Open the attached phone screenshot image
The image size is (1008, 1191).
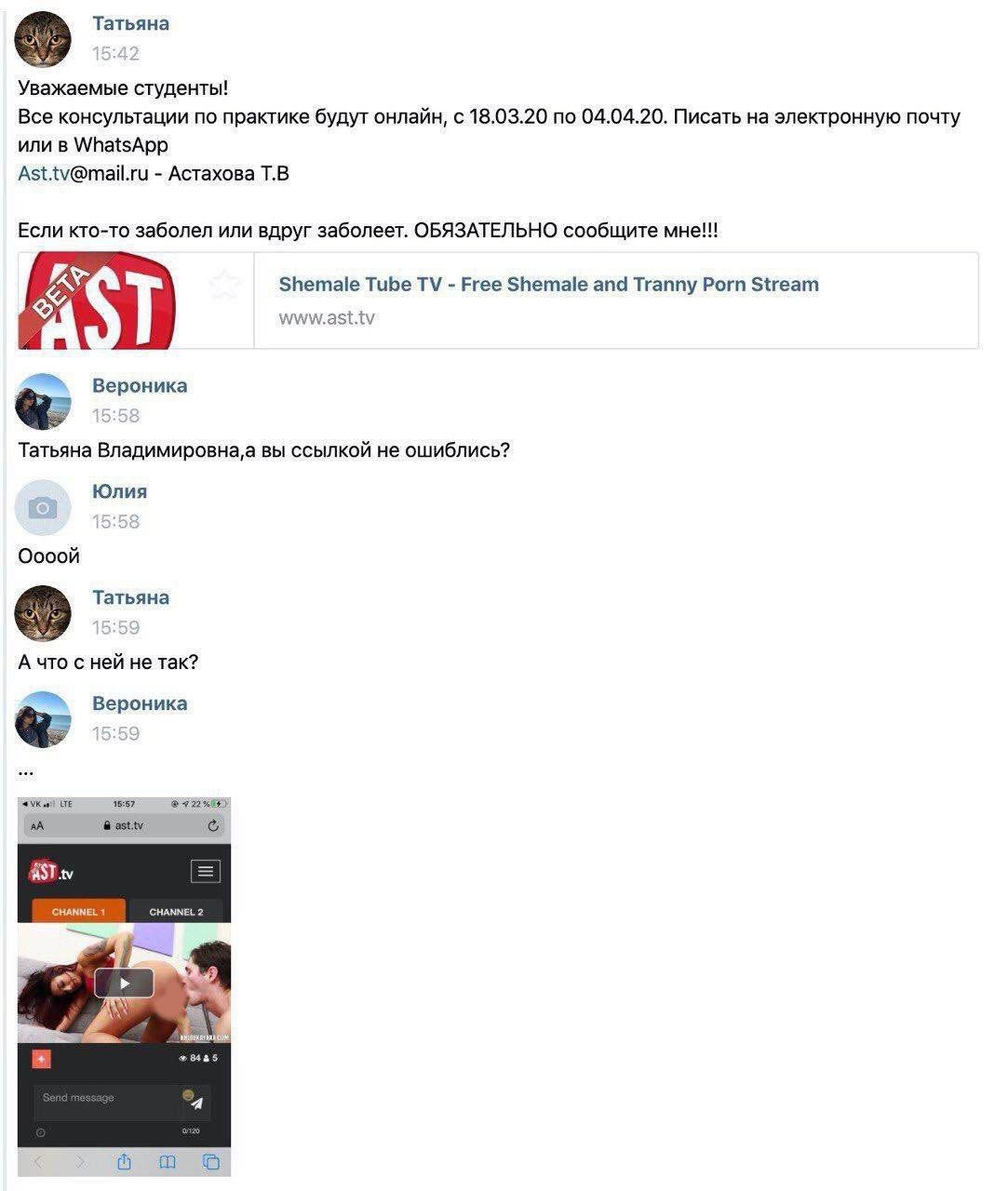[x=124, y=986]
